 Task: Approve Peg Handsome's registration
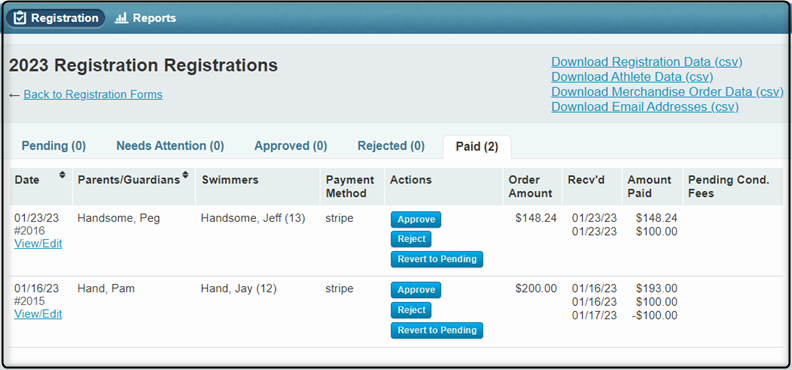pyautogui.click(x=416, y=220)
